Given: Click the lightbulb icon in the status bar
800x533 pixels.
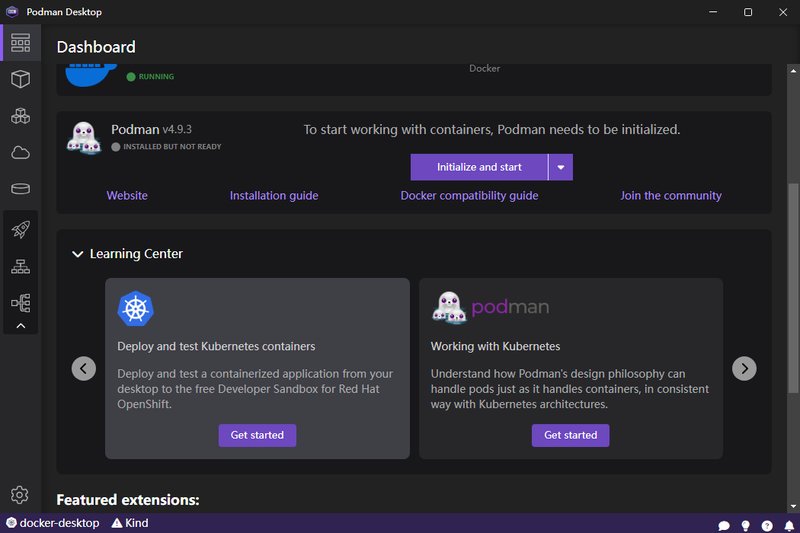Looking at the screenshot, I should coord(745,524).
